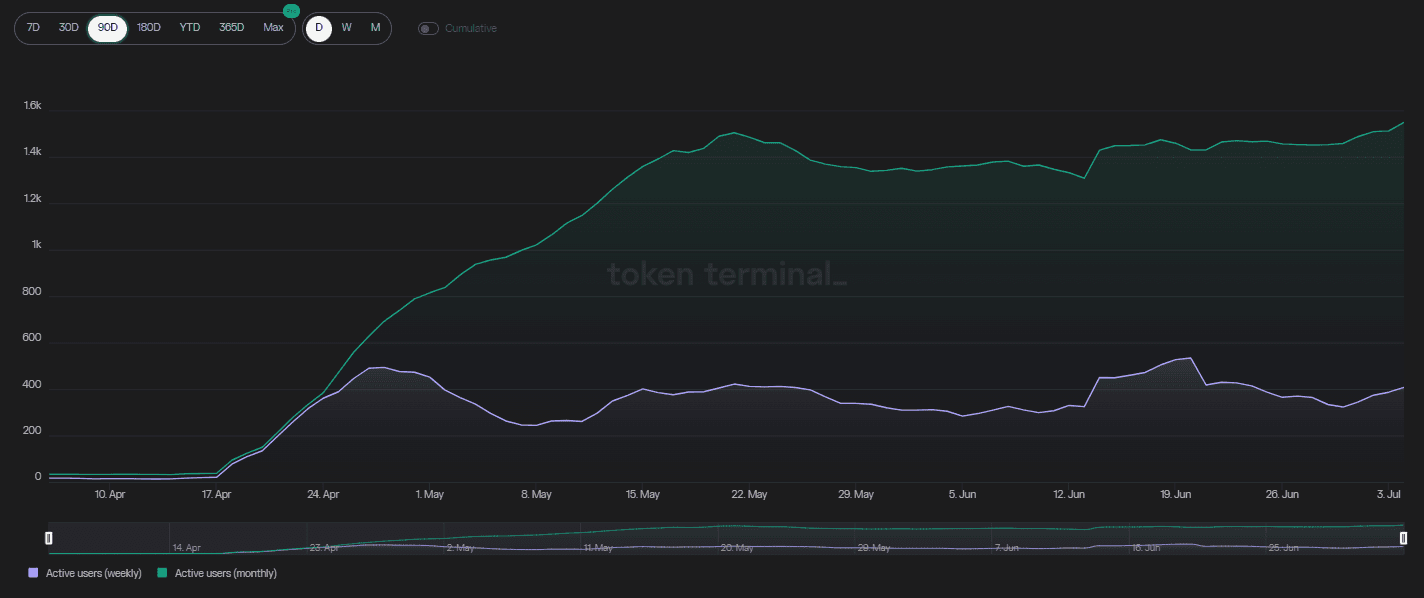Select the 30D time range
Screen dimensions: 1424x598
[68, 28]
